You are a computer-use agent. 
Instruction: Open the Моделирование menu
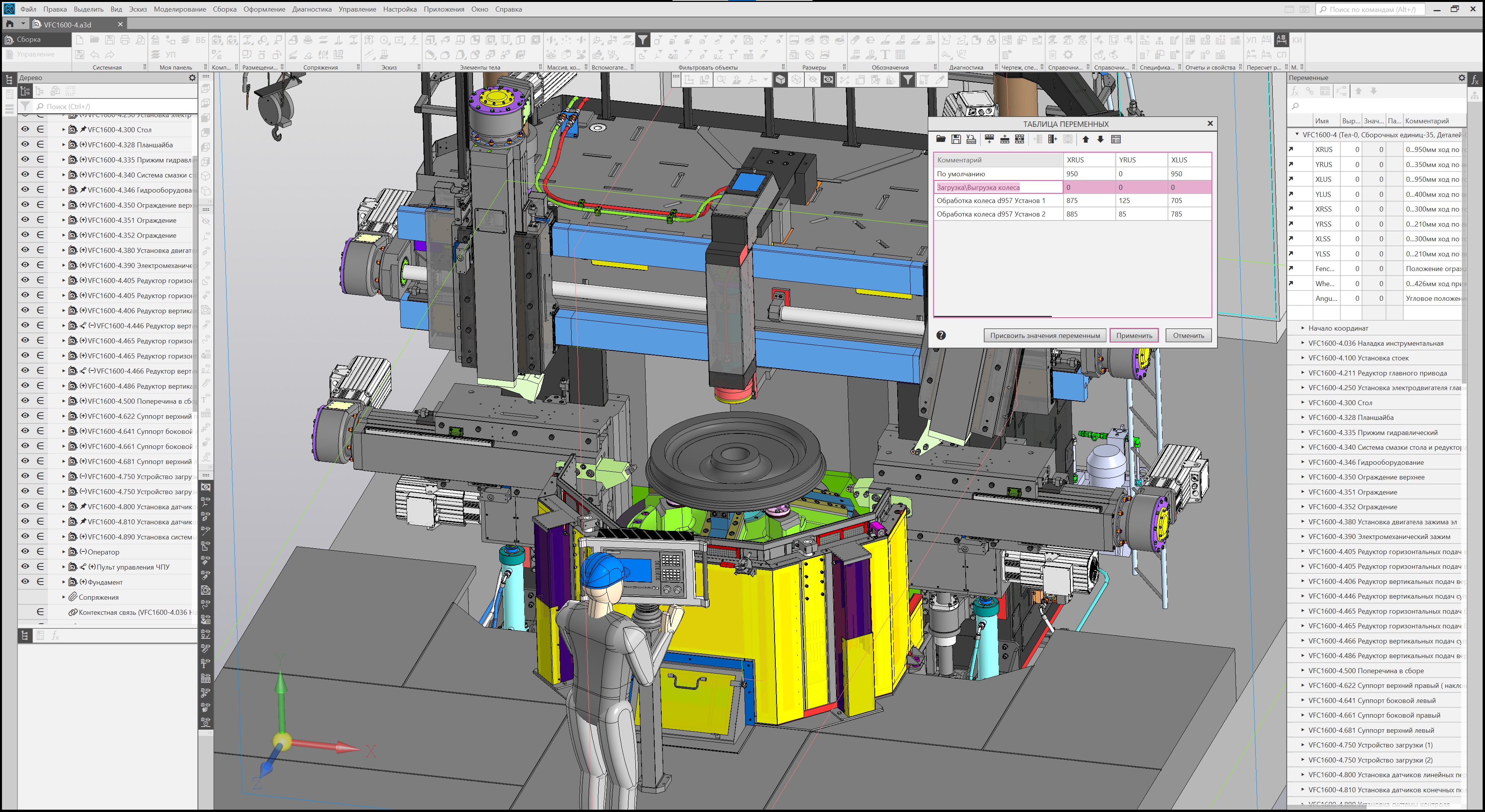tap(179, 9)
